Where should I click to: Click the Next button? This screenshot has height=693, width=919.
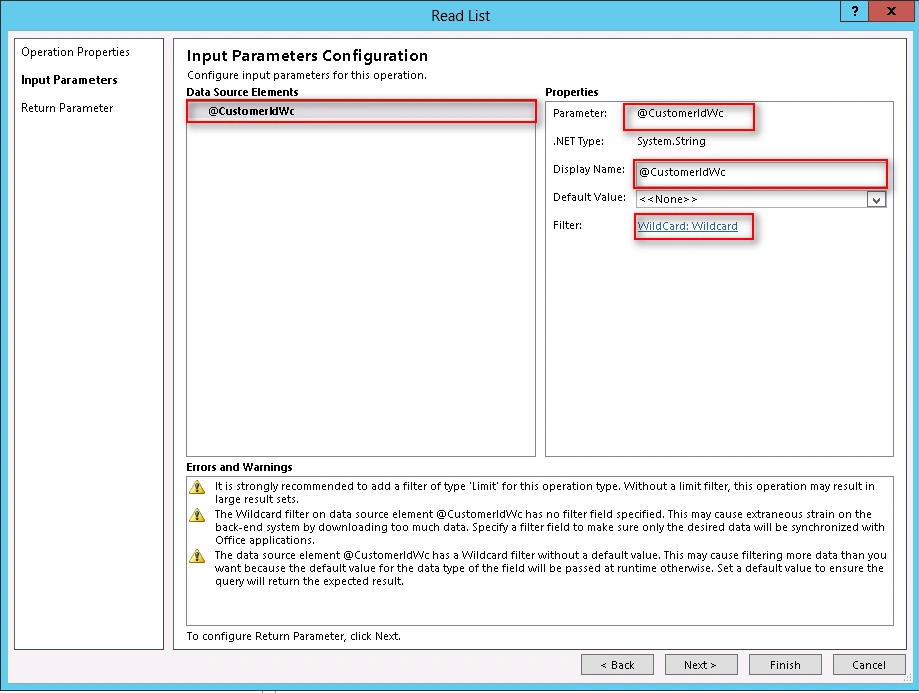pos(701,665)
